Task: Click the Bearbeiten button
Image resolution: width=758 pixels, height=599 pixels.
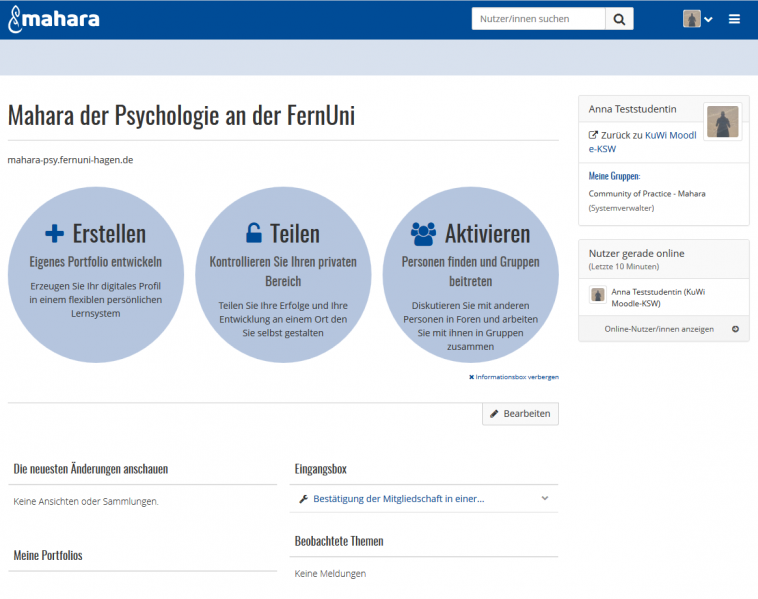Action: click(x=520, y=414)
